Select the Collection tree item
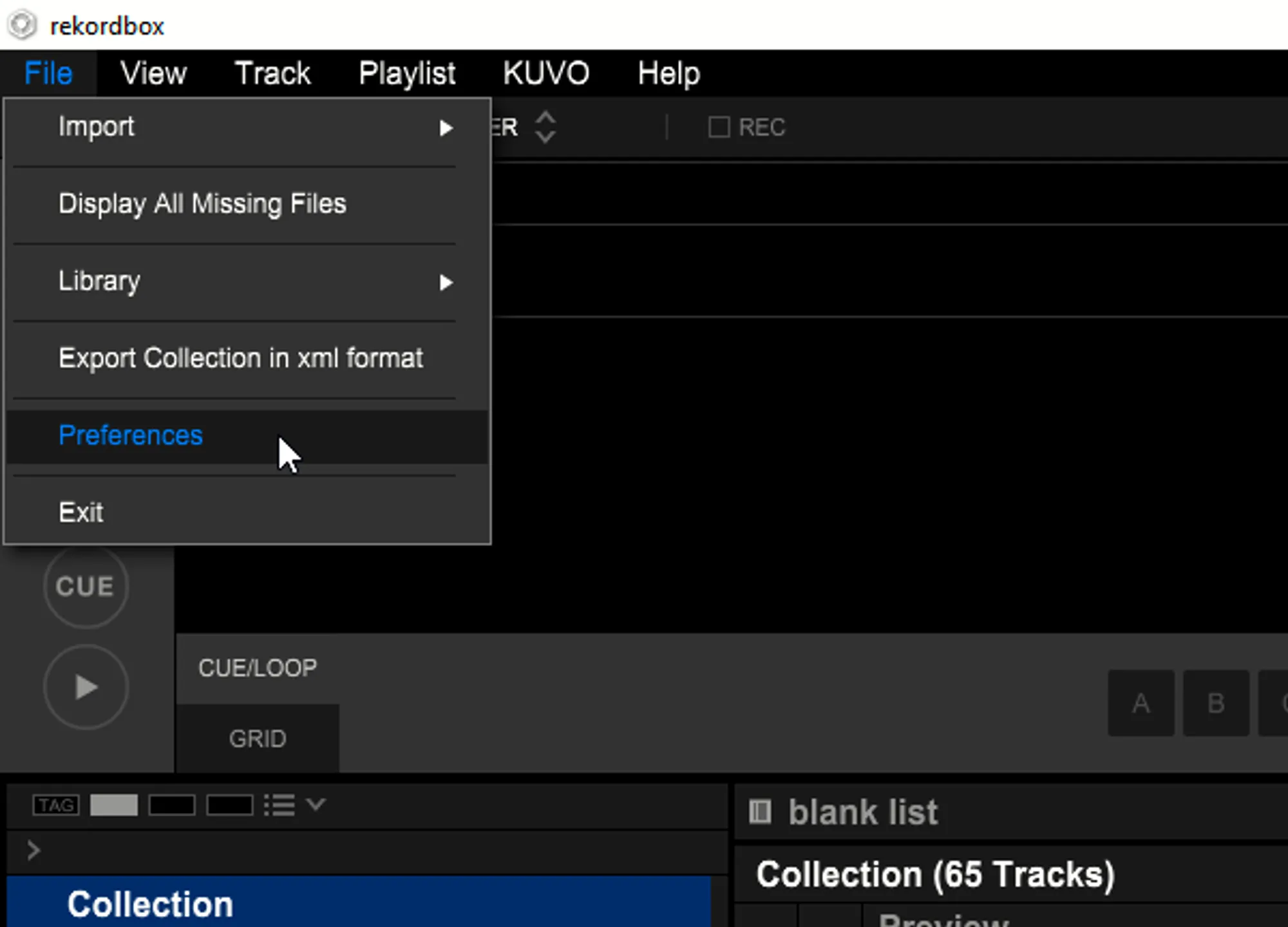 tap(150, 904)
